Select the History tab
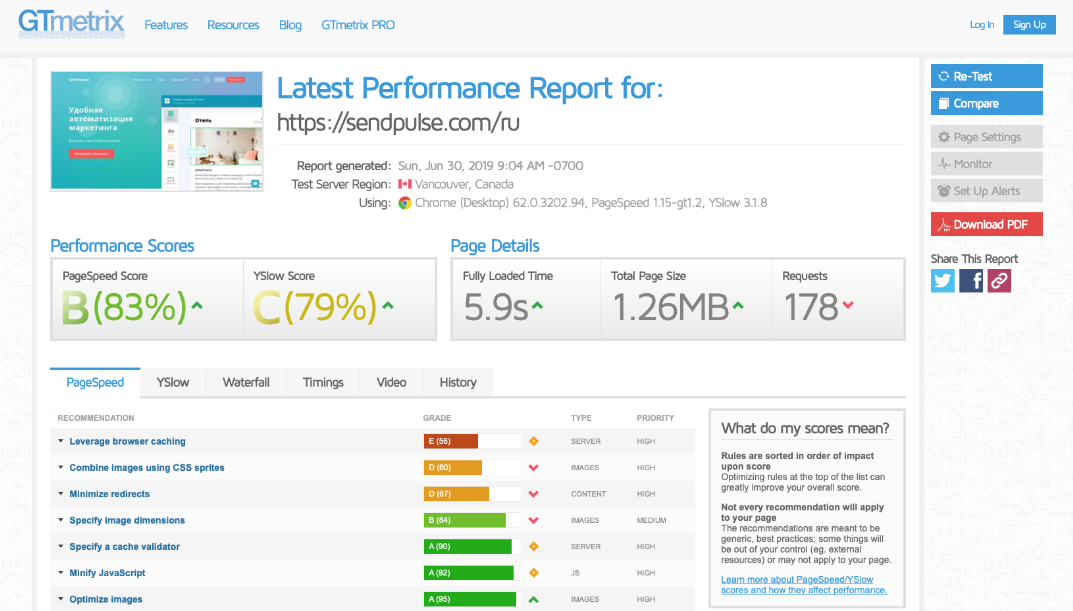The image size is (1073, 611). click(x=458, y=382)
